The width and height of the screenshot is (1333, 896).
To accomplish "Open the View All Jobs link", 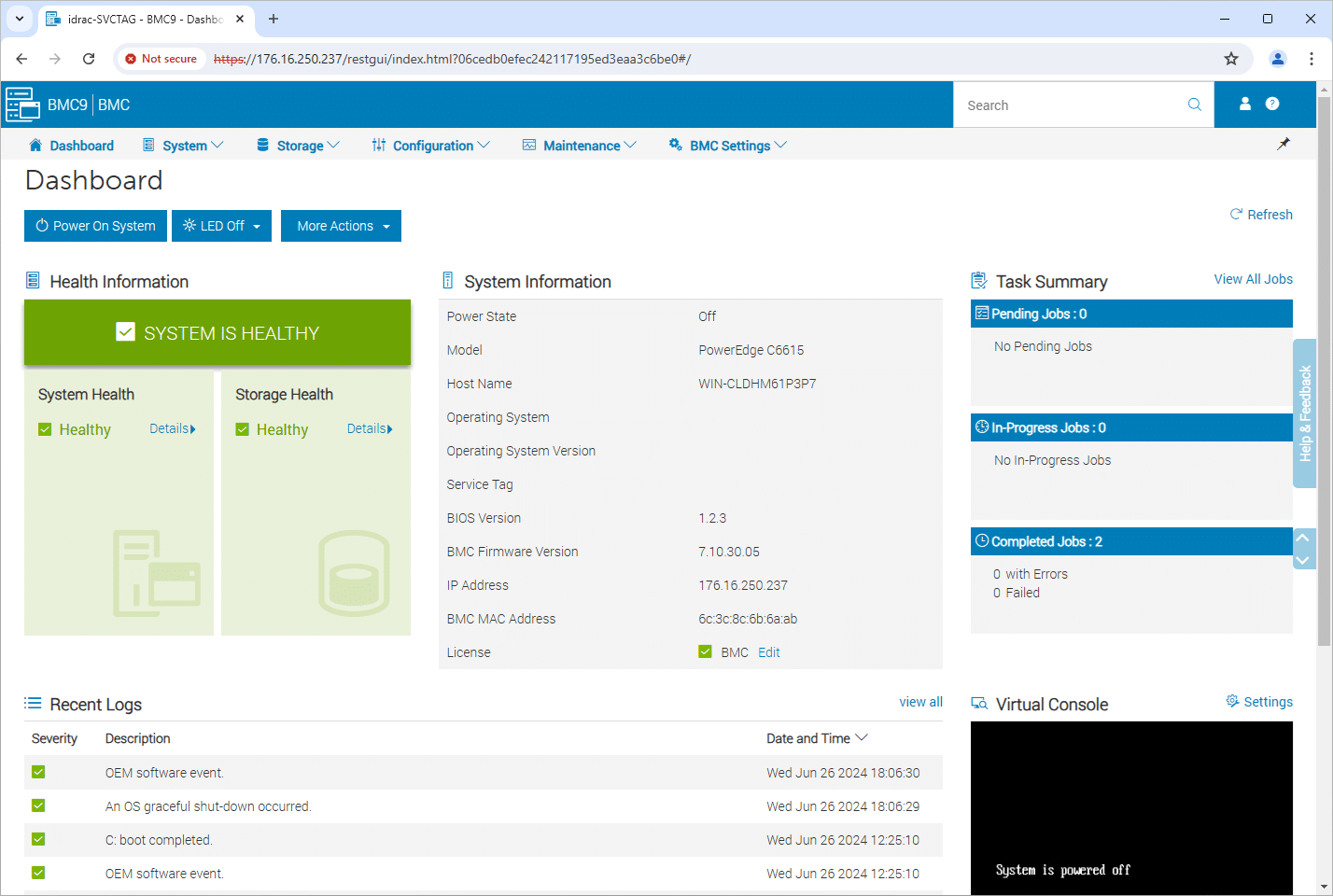I will tap(1253, 279).
